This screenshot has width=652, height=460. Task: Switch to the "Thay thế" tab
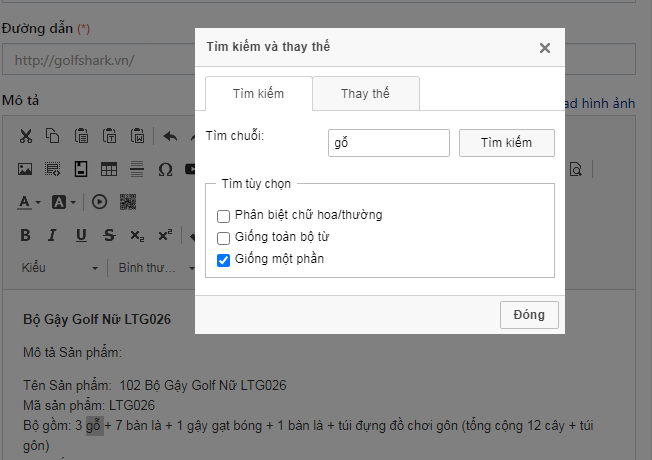coord(365,94)
